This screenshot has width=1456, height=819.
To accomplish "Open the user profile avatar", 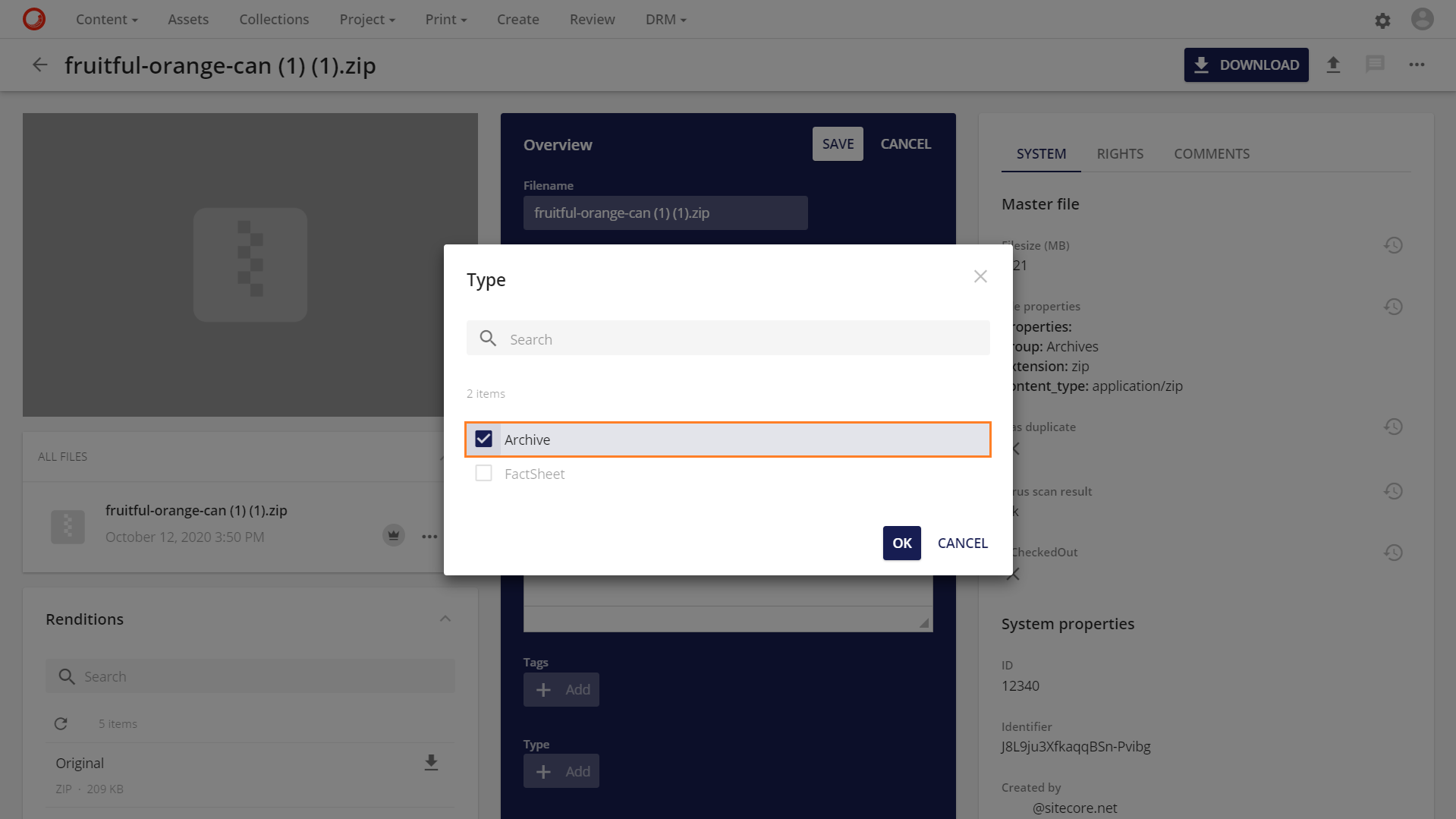I will pyautogui.click(x=1422, y=19).
